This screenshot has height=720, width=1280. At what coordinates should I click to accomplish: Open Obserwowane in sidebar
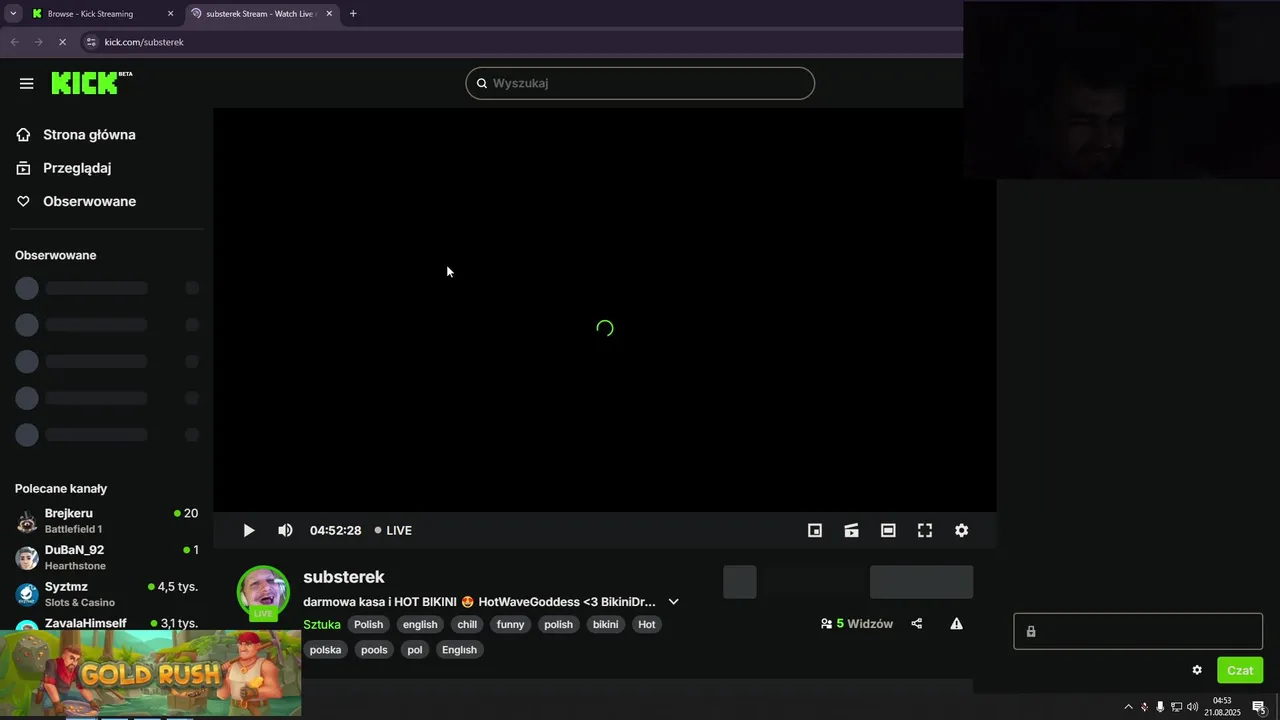click(89, 201)
